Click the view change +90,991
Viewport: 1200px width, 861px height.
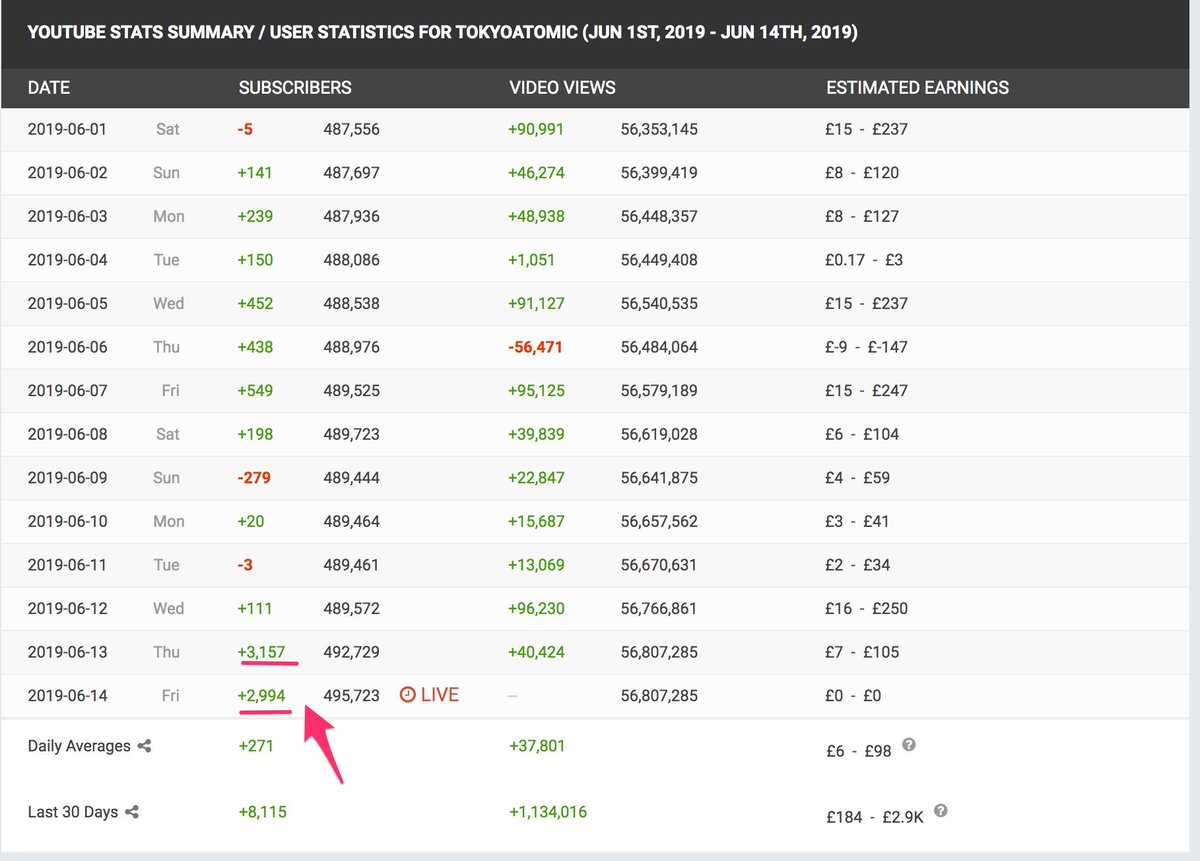[537, 129]
